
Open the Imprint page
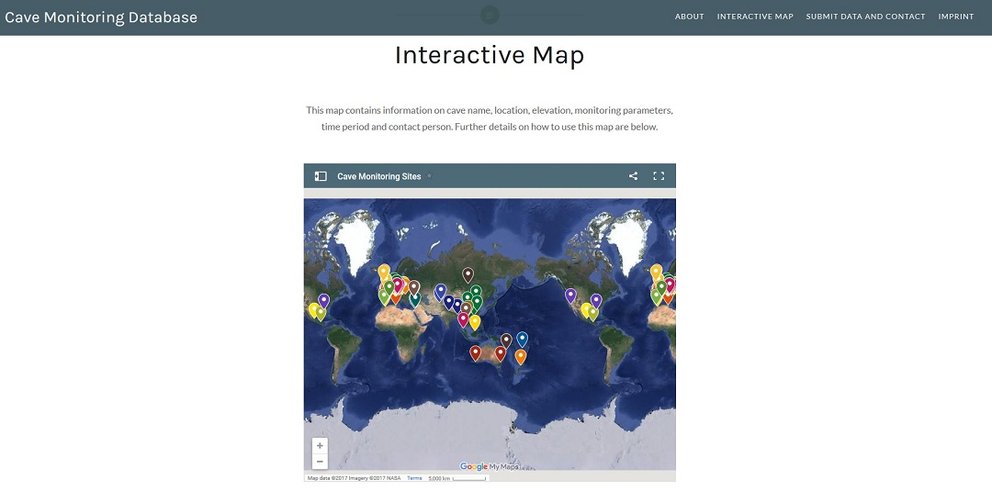click(956, 16)
